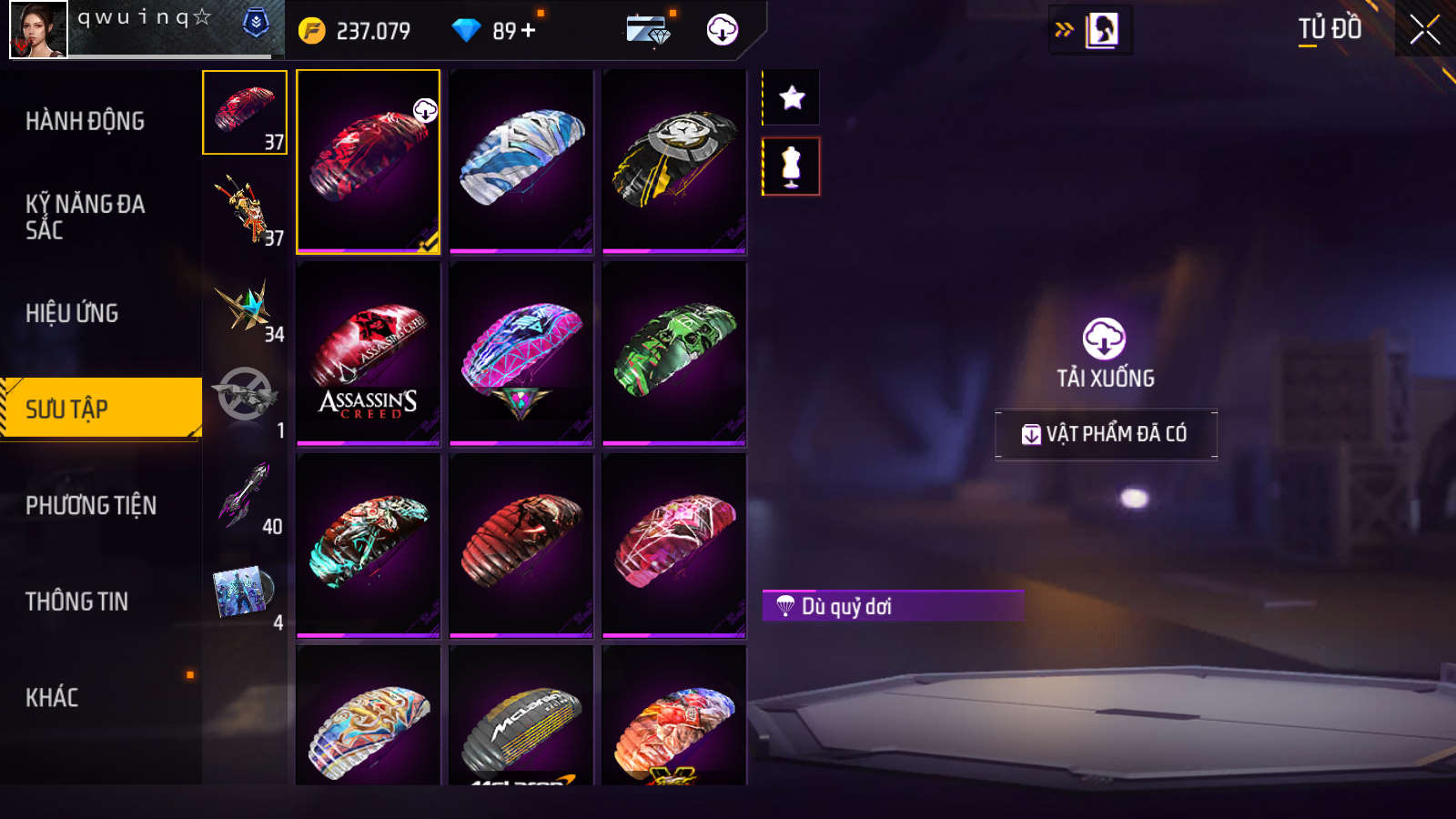Open the character profile panel icon
1456x819 pixels.
click(1102, 30)
